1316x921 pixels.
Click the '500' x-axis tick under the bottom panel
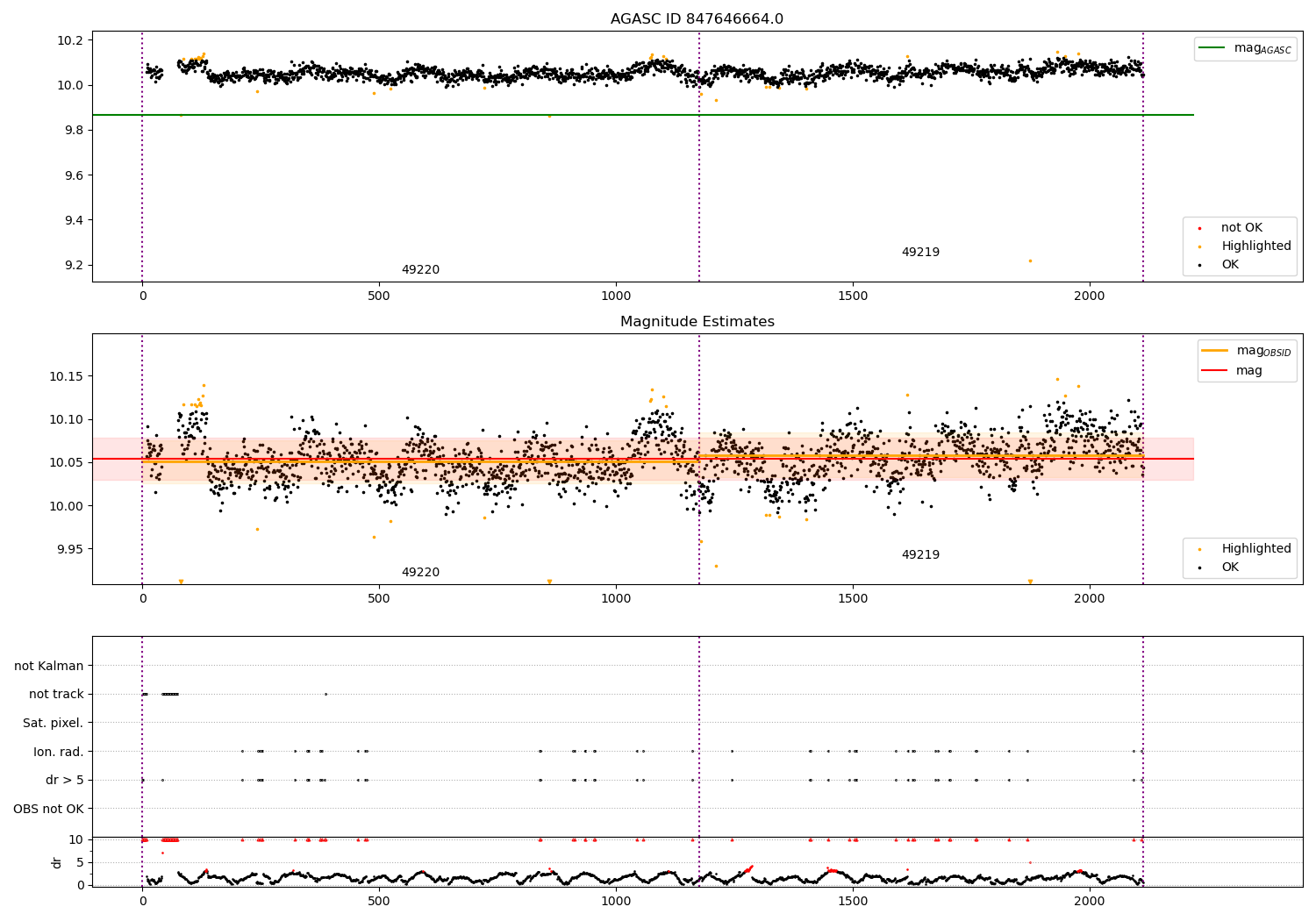(x=379, y=901)
